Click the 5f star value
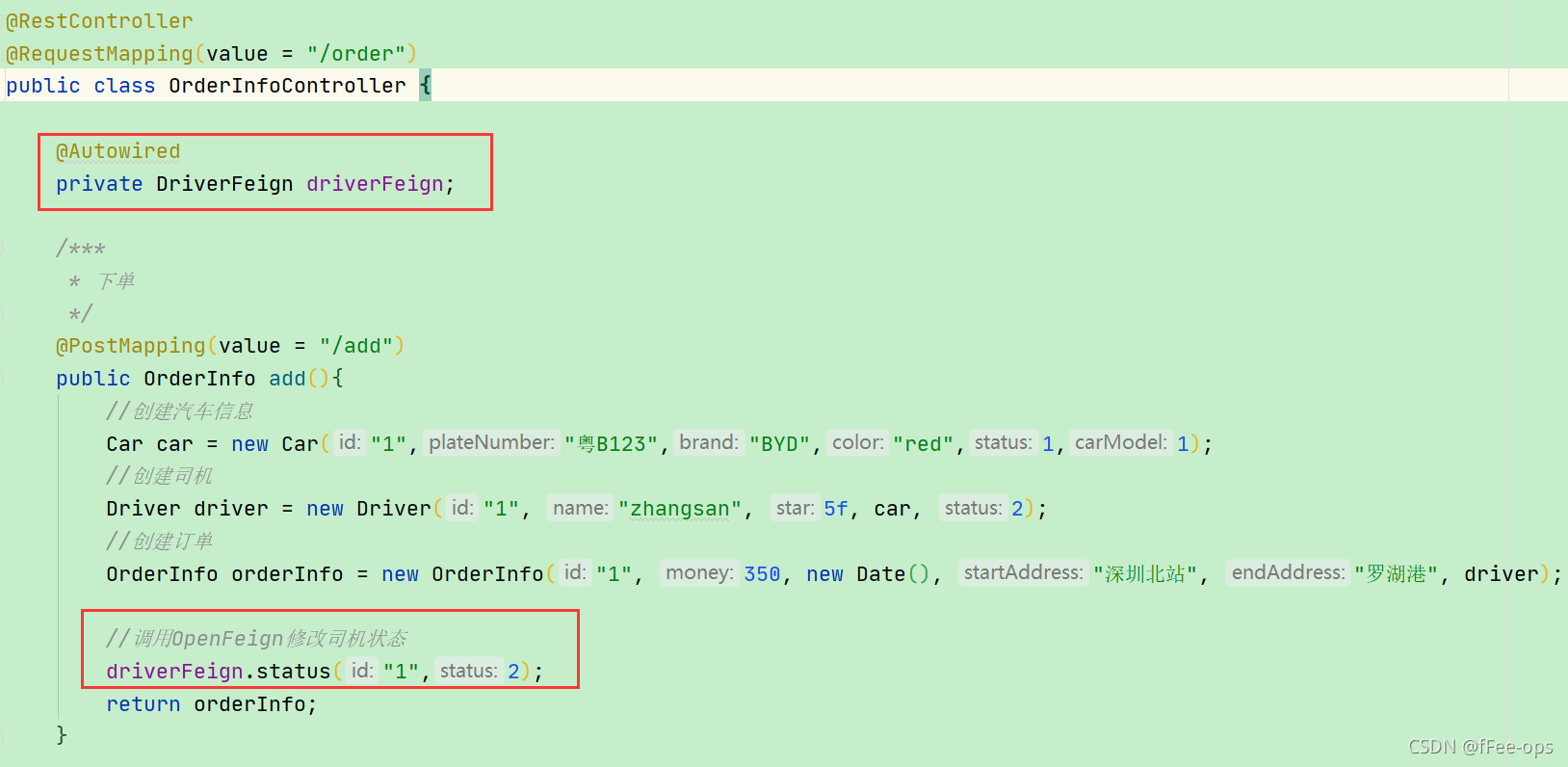This screenshot has height=767, width=1568. (x=836, y=509)
